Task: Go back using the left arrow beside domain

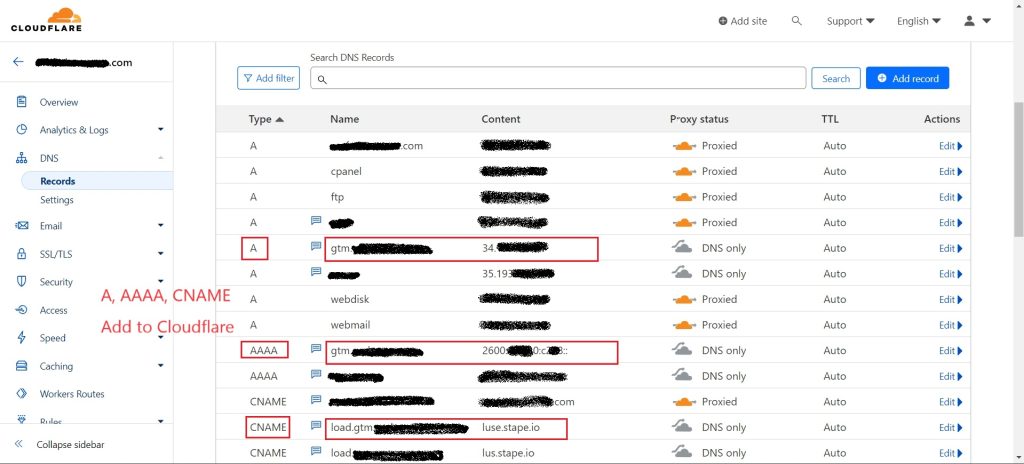Action: click(x=18, y=62)
